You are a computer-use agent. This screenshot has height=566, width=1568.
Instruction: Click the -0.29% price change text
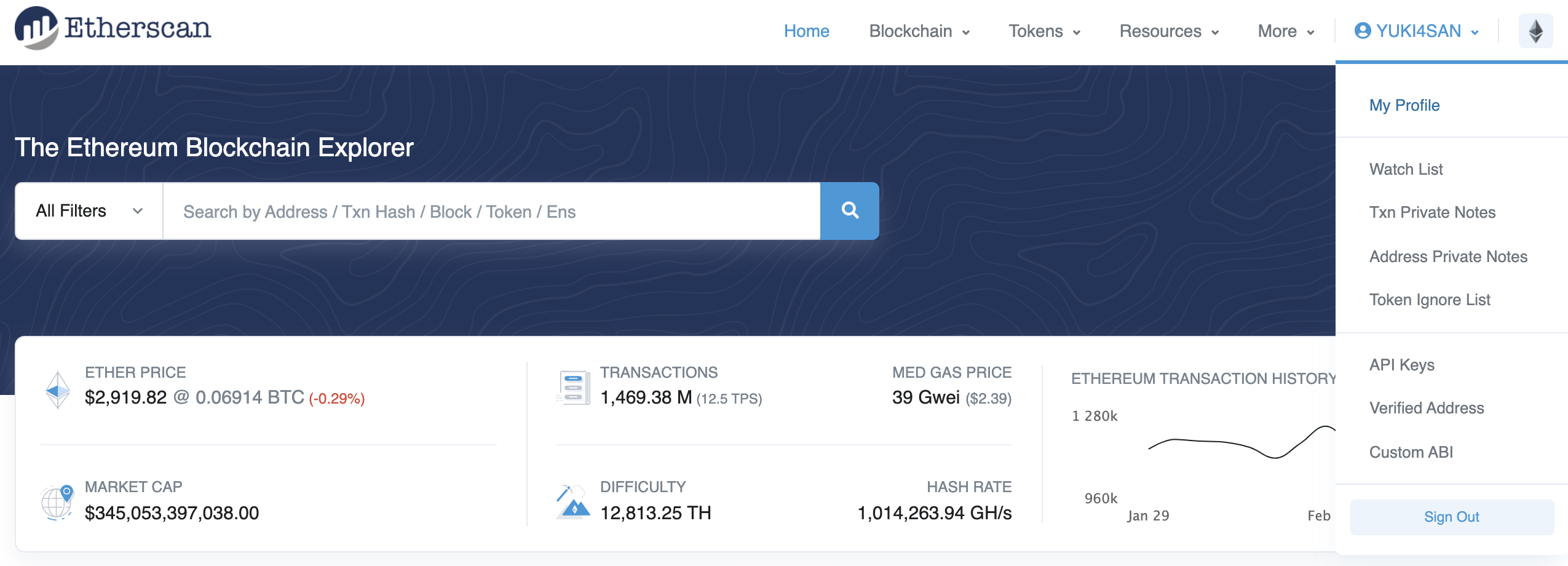click(x=337, y=399)
